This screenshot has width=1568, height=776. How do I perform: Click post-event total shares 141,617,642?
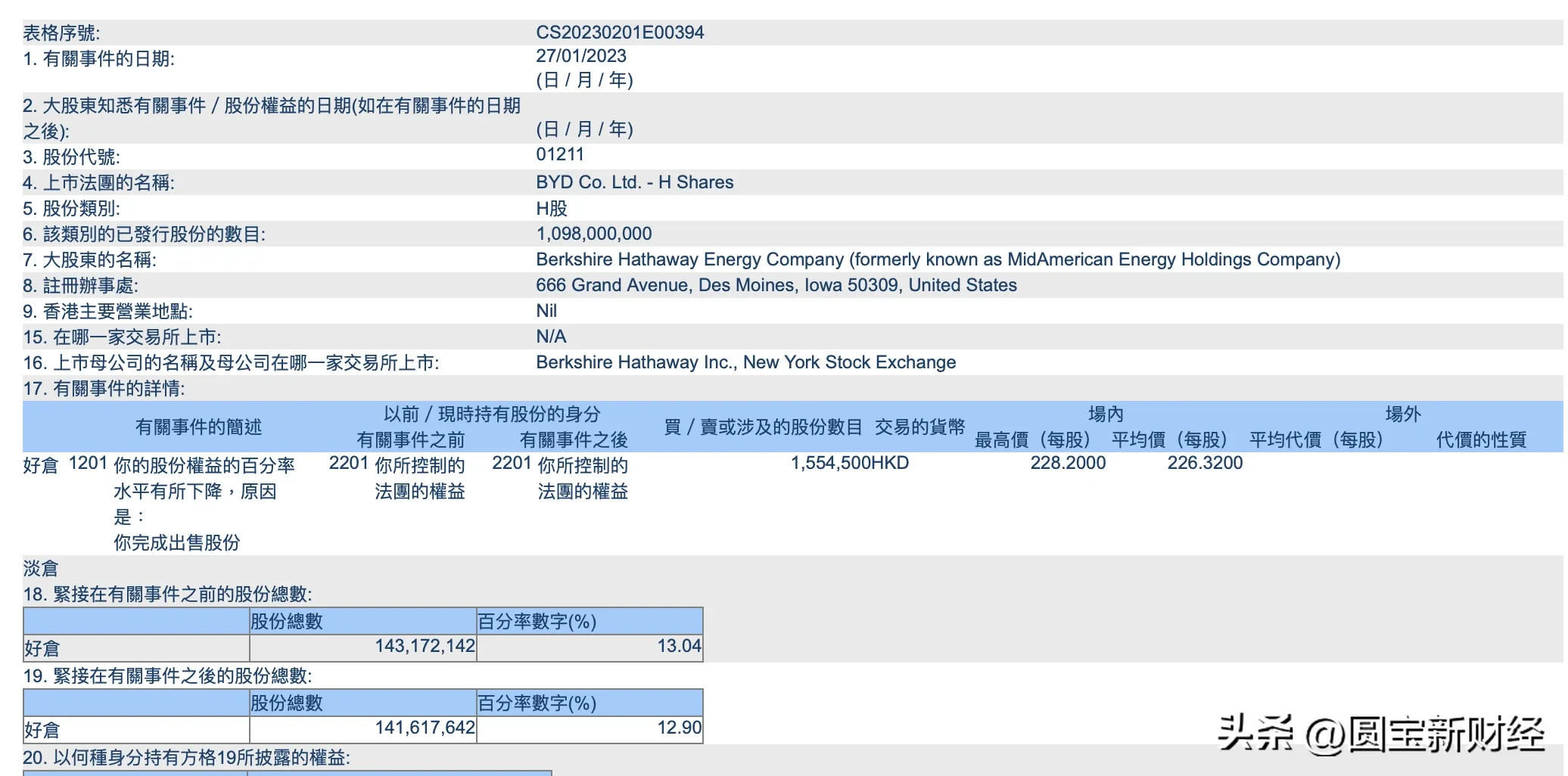tap(425, 728)
